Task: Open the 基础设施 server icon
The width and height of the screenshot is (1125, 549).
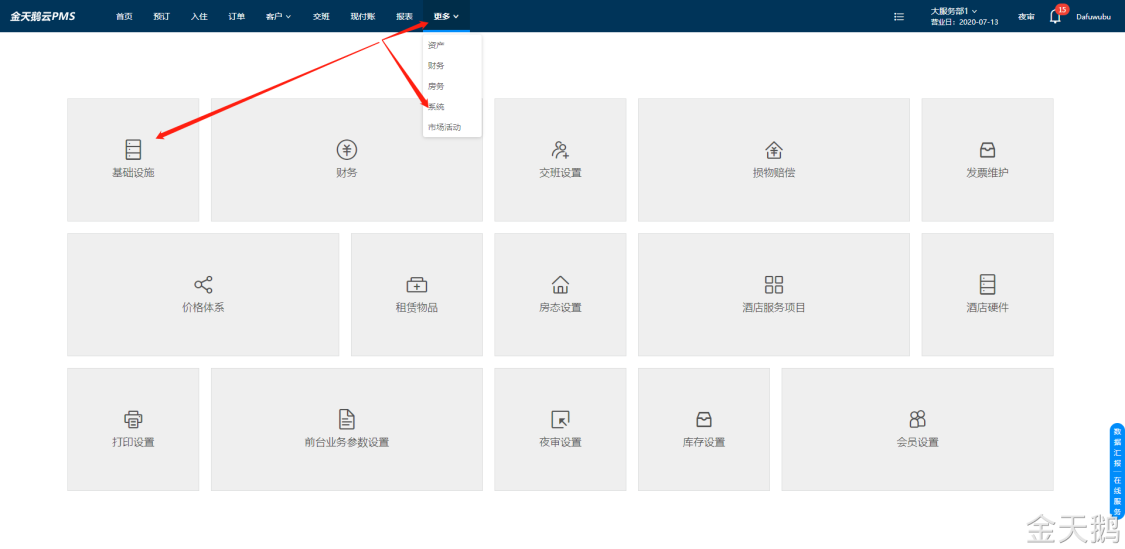Action: (133, 149)
